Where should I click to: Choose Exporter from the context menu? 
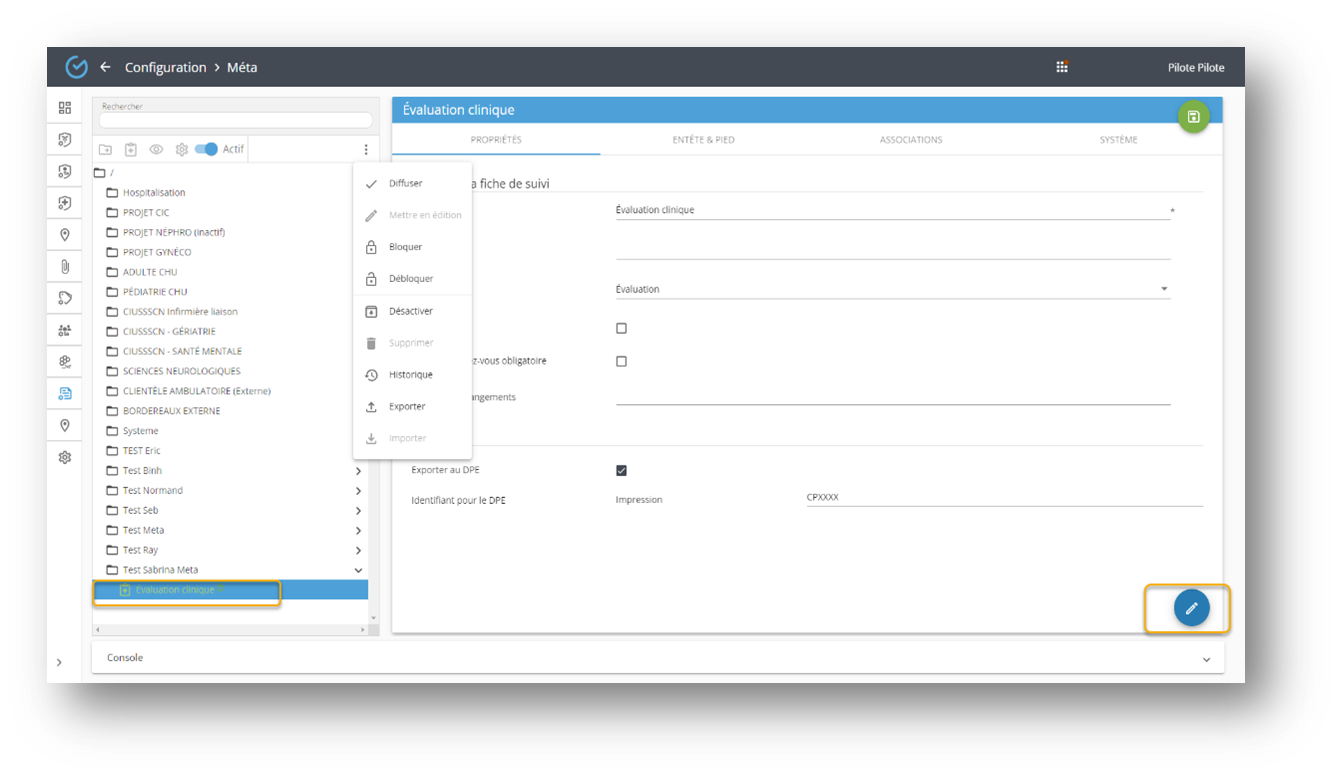[407, 407]
